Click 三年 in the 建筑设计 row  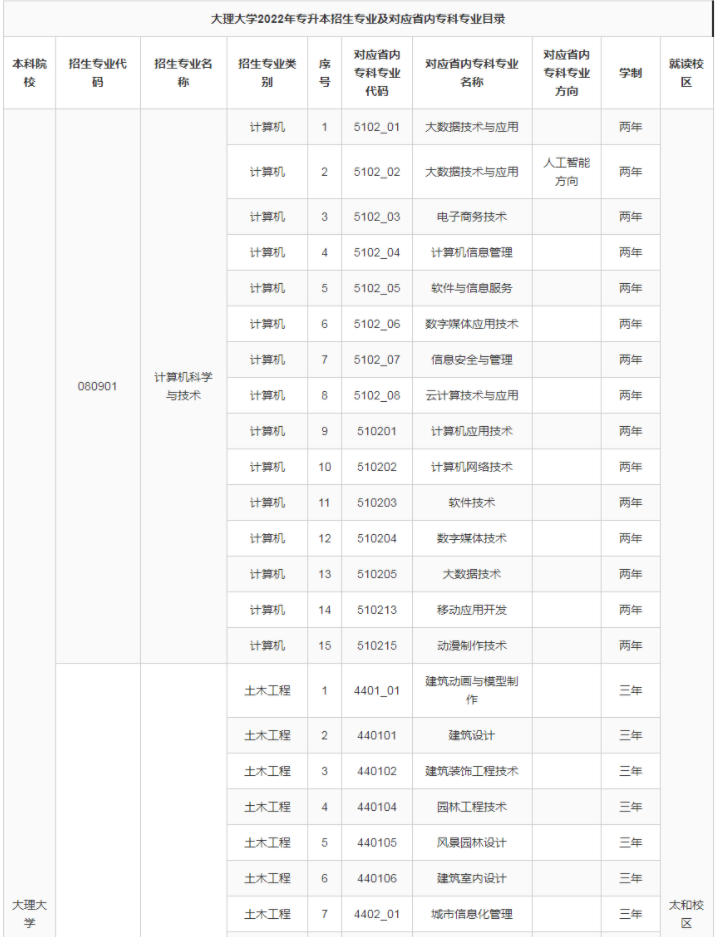(x=631, y=736)
